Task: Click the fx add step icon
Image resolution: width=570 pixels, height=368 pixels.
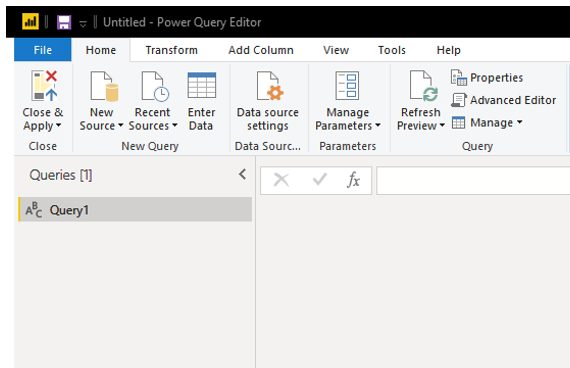Action: point(353,180)
